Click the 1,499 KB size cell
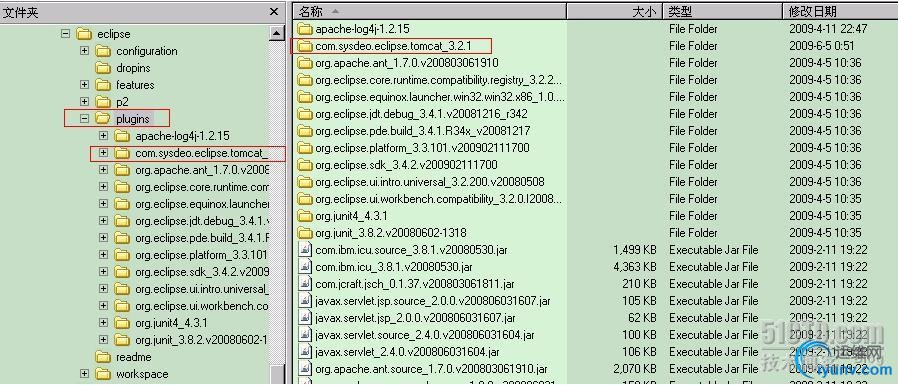Viewport: 898px width, 386px height. (635, 250)
